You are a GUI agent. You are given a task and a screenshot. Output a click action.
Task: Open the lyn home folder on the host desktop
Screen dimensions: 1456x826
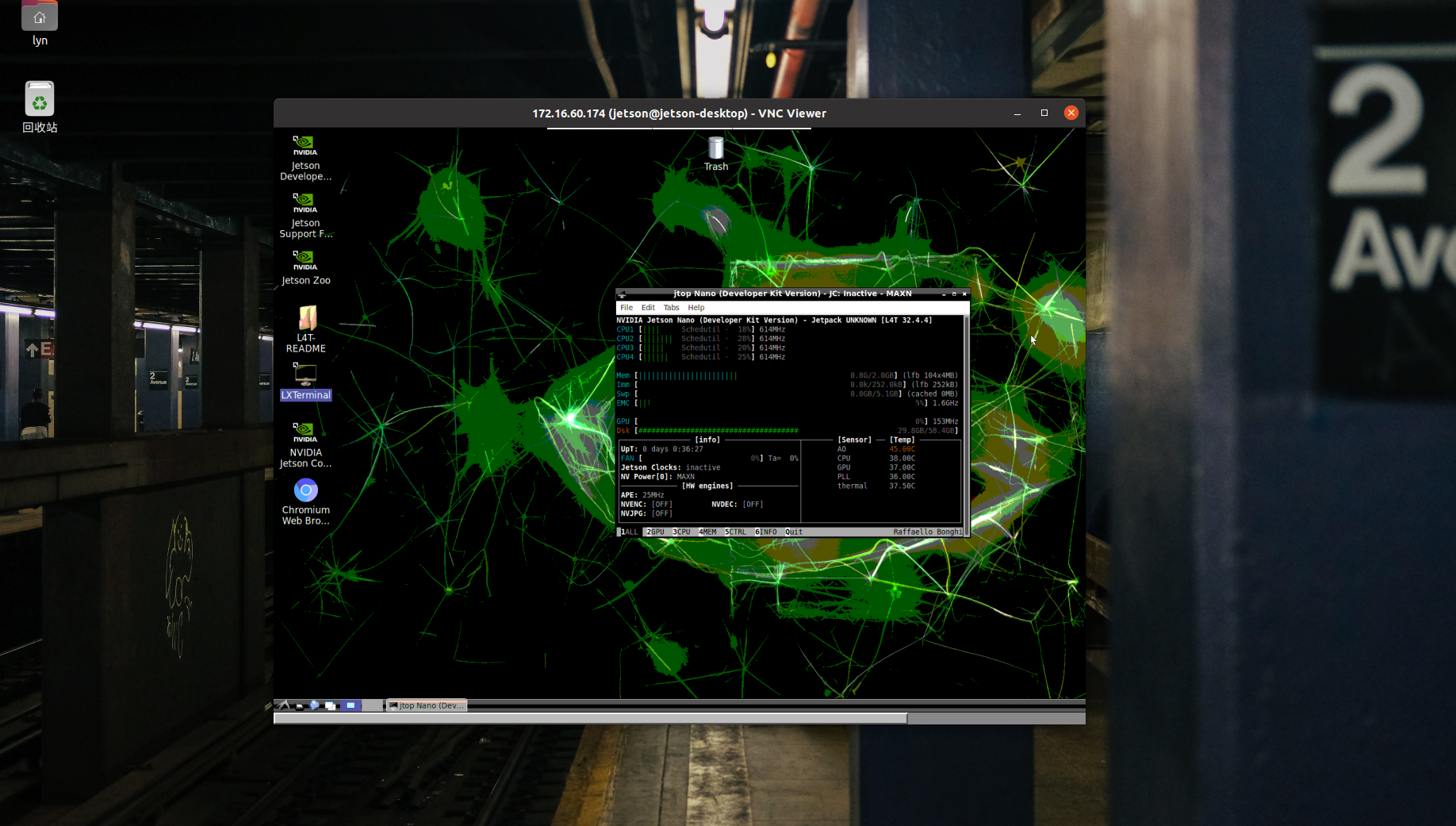point(40,24)
